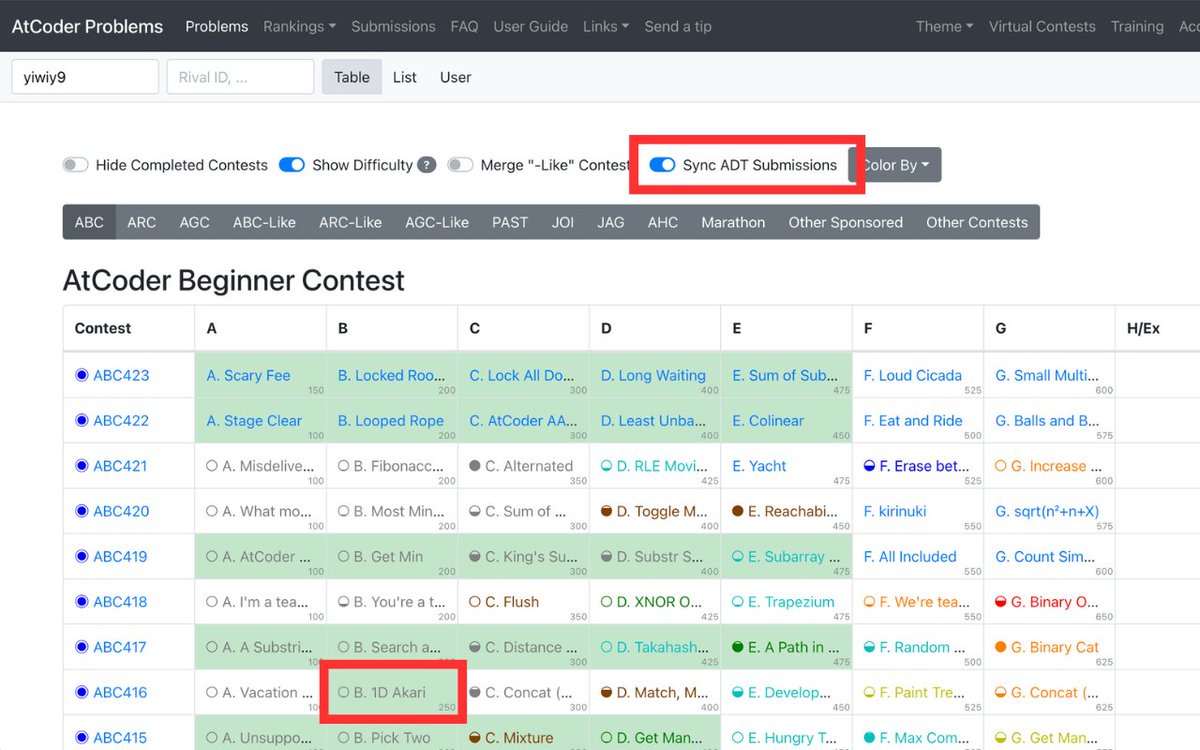The image size is (1200, 750).
Task: Select the AHC contest tab
Action: (x=663, y=222)
